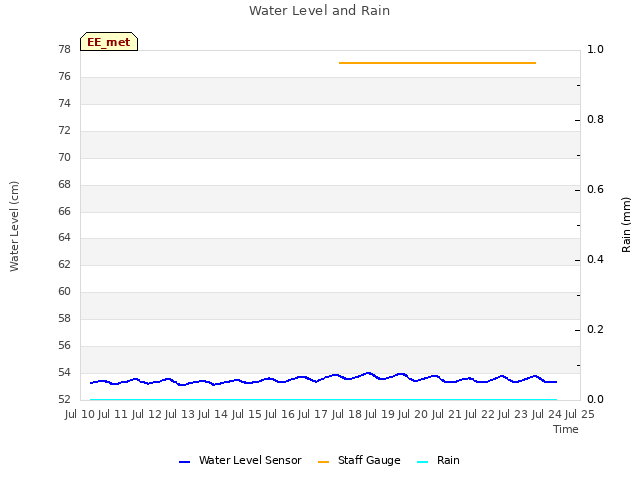Click the Jul 17 x-axis label
The image size is (640, 480).
point(313,415)
